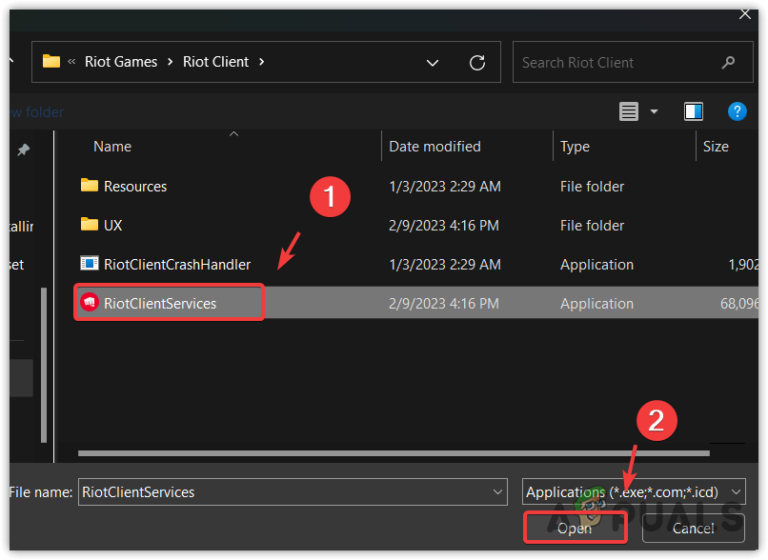Toggle the preview pane icon

pyautogui.click(x=693, y=112)
